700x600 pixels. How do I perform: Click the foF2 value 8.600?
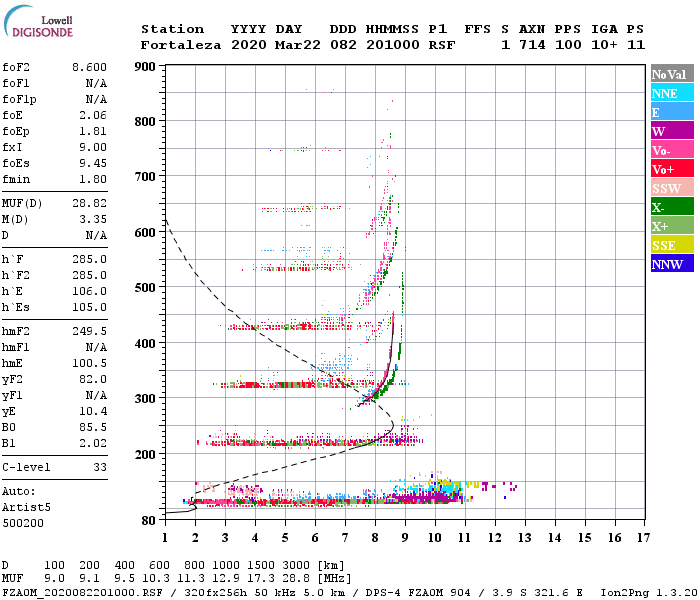89,67
